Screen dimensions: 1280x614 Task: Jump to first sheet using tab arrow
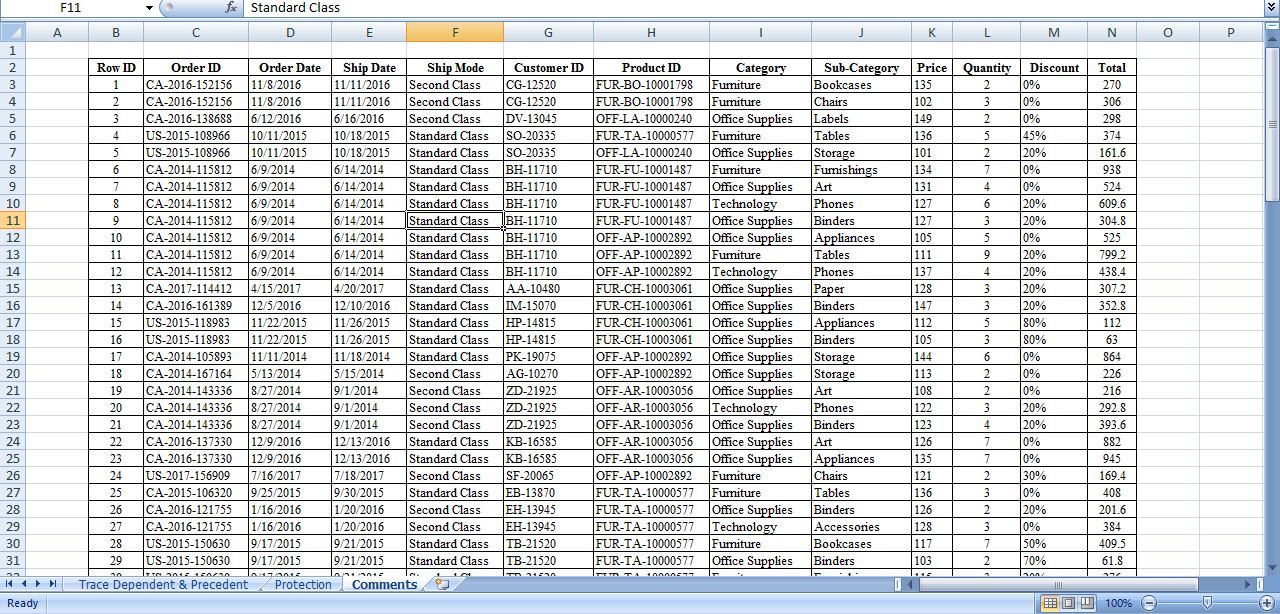tap(10, 584)
